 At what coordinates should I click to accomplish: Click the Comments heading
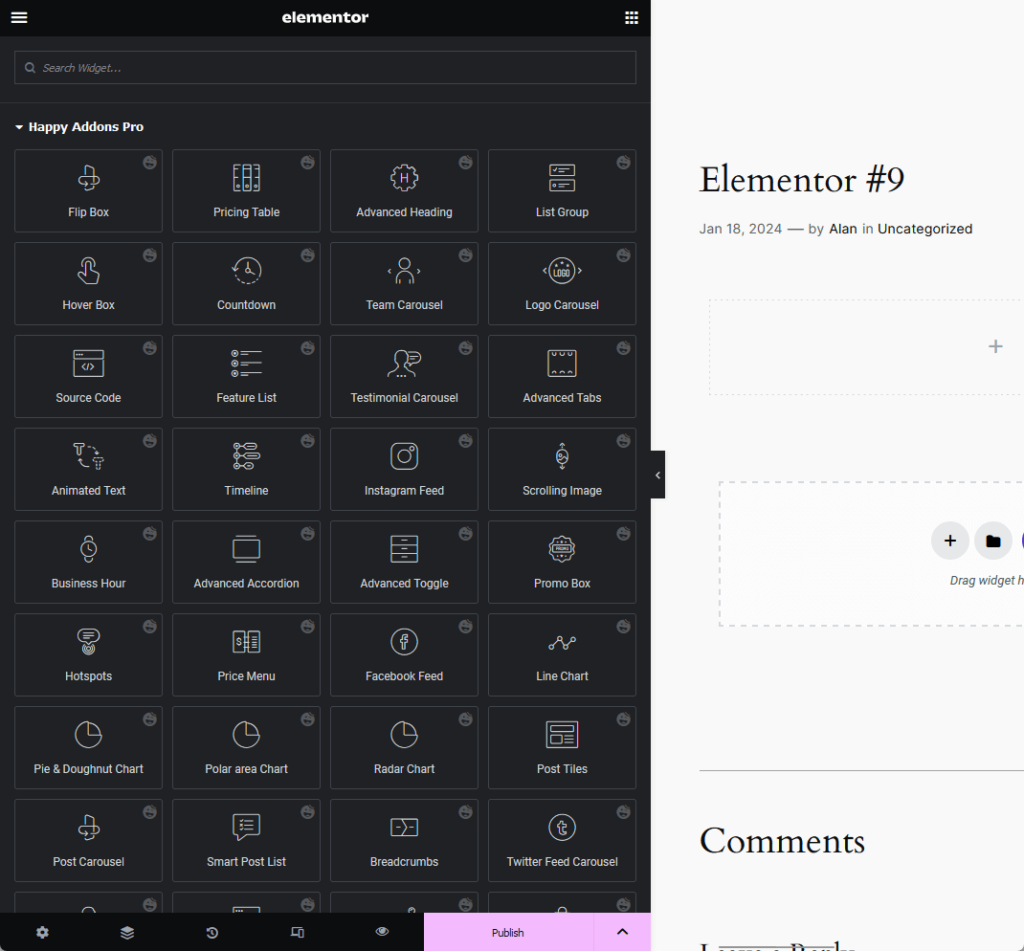[x=782, y=841]
